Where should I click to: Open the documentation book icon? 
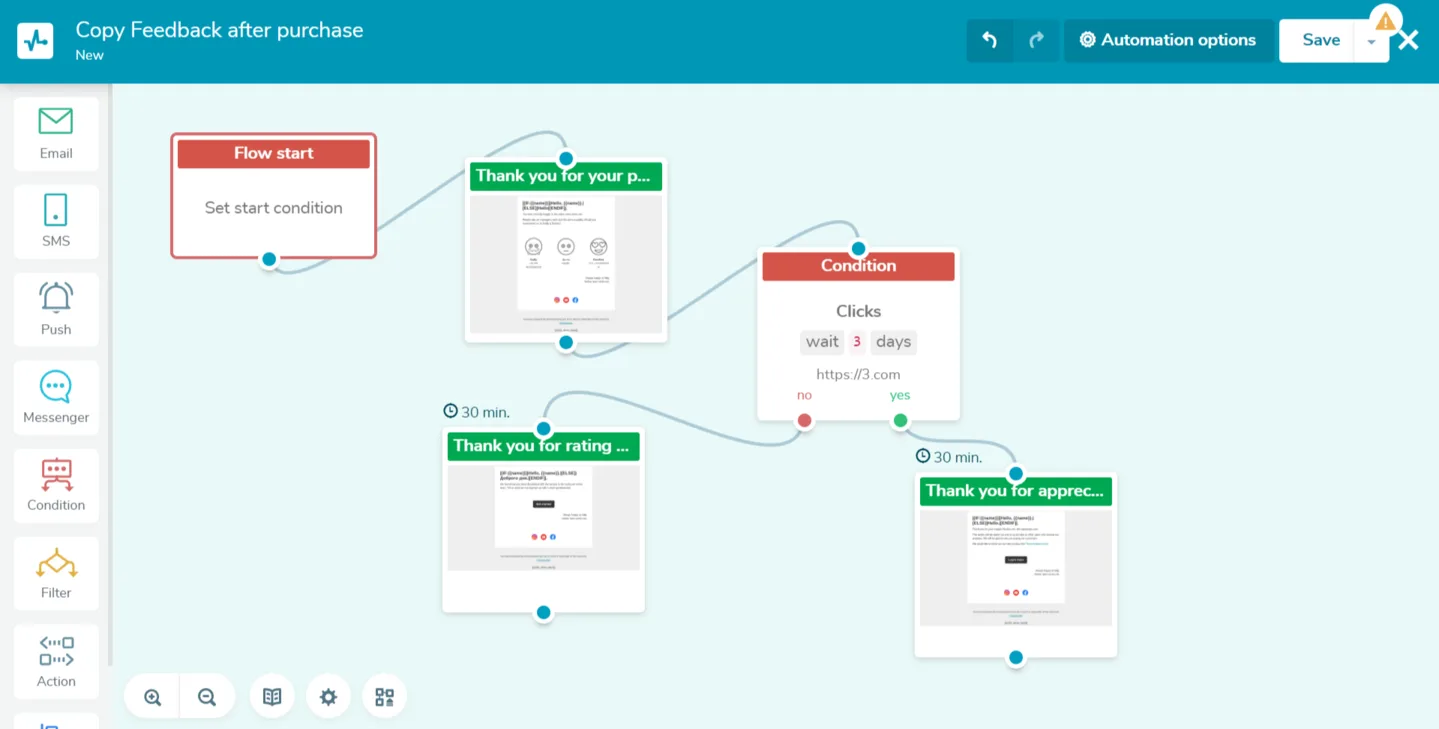tap(272, 696)
